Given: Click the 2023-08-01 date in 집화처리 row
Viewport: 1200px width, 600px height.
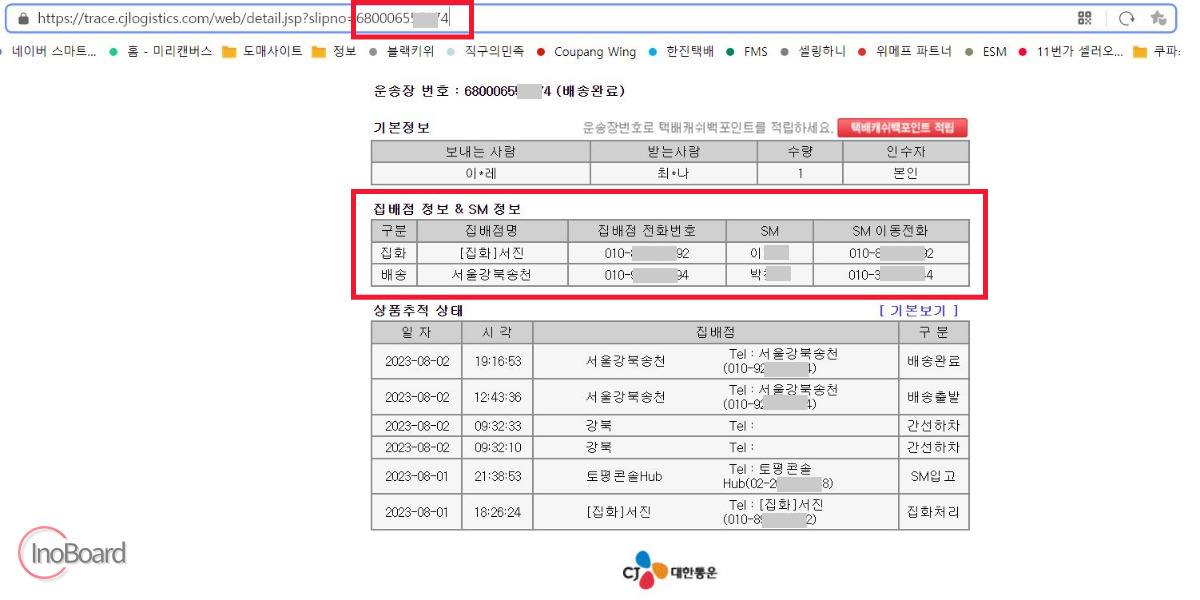Looking at the screenshot, I should (417, 513).
